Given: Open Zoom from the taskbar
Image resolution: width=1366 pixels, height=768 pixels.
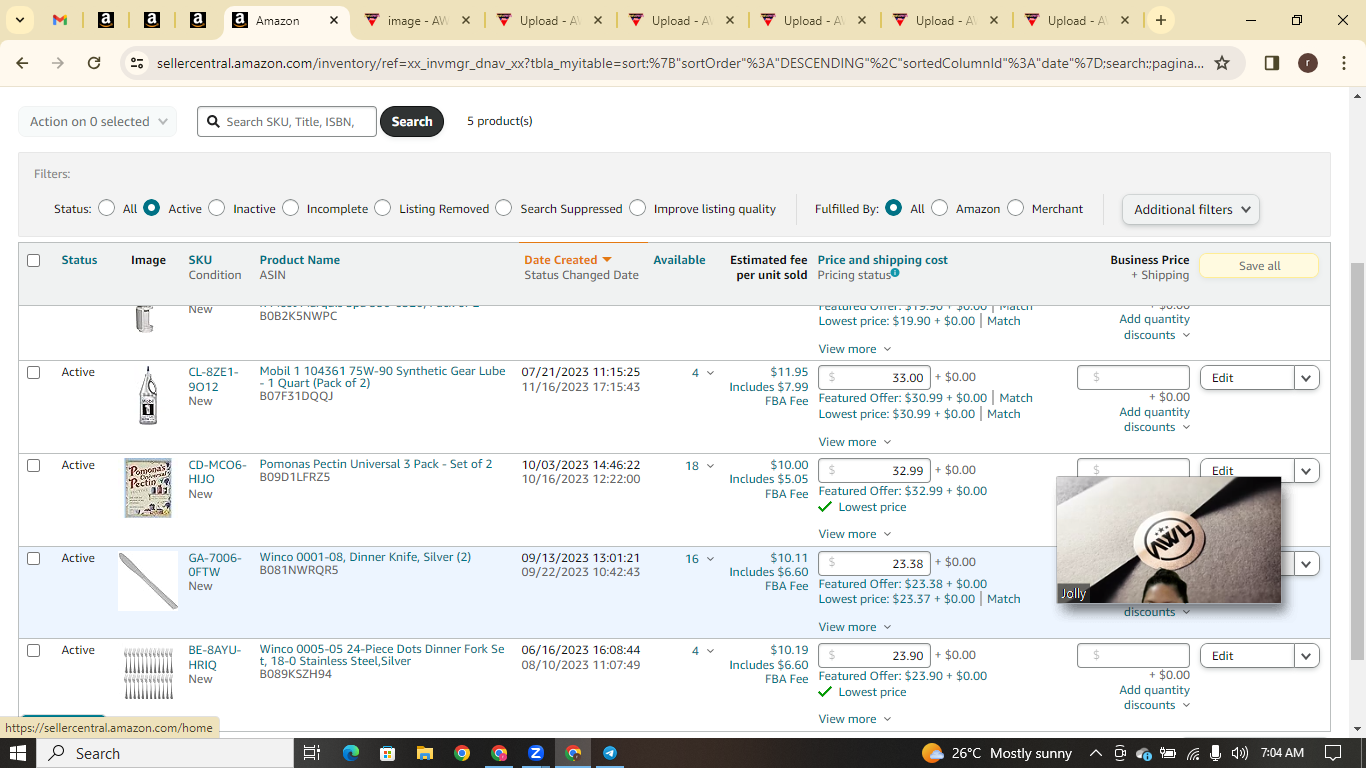Looking at the screenshot, I should pos(536,753).
